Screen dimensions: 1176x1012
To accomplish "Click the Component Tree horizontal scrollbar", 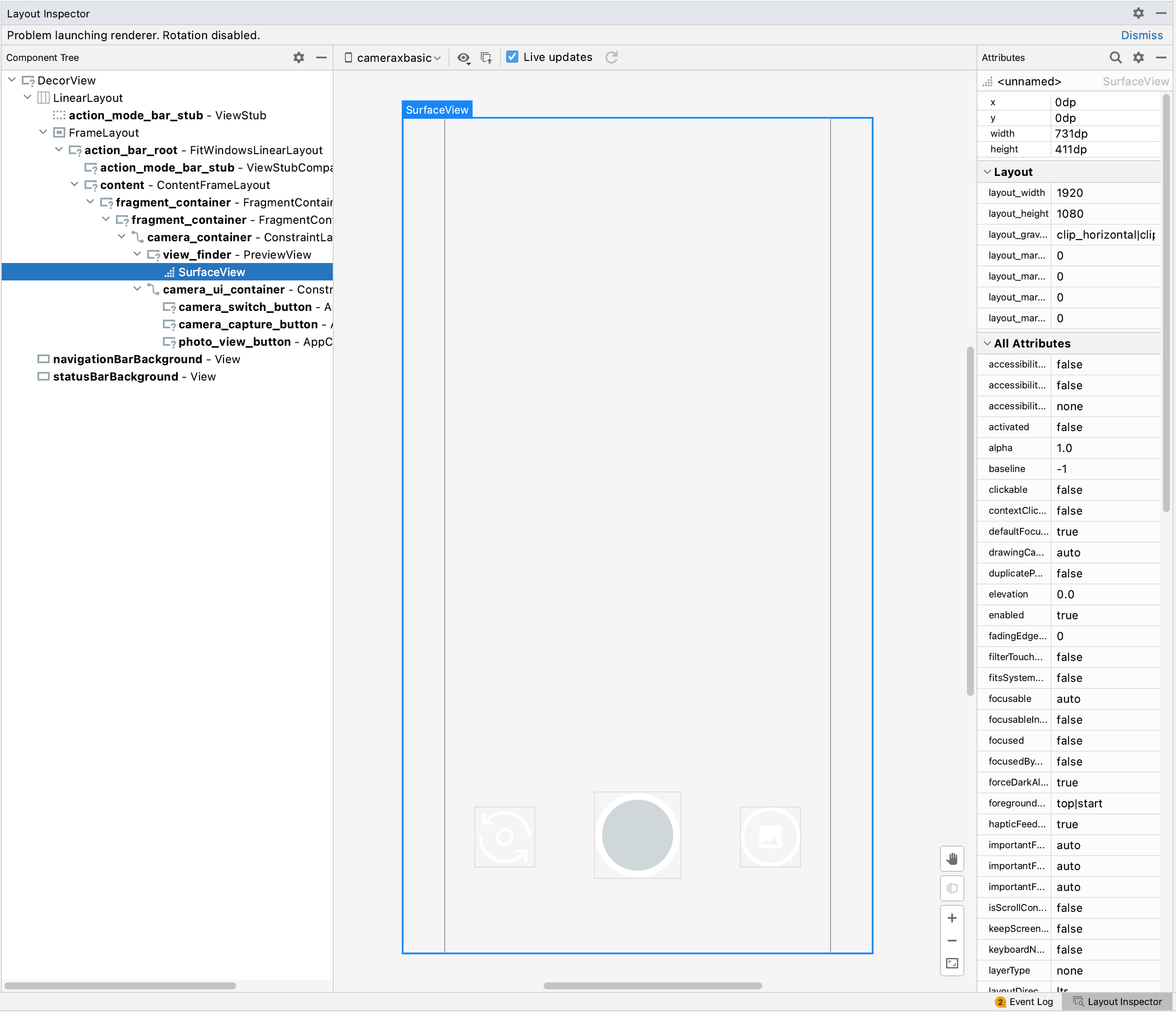I will 120,986.
